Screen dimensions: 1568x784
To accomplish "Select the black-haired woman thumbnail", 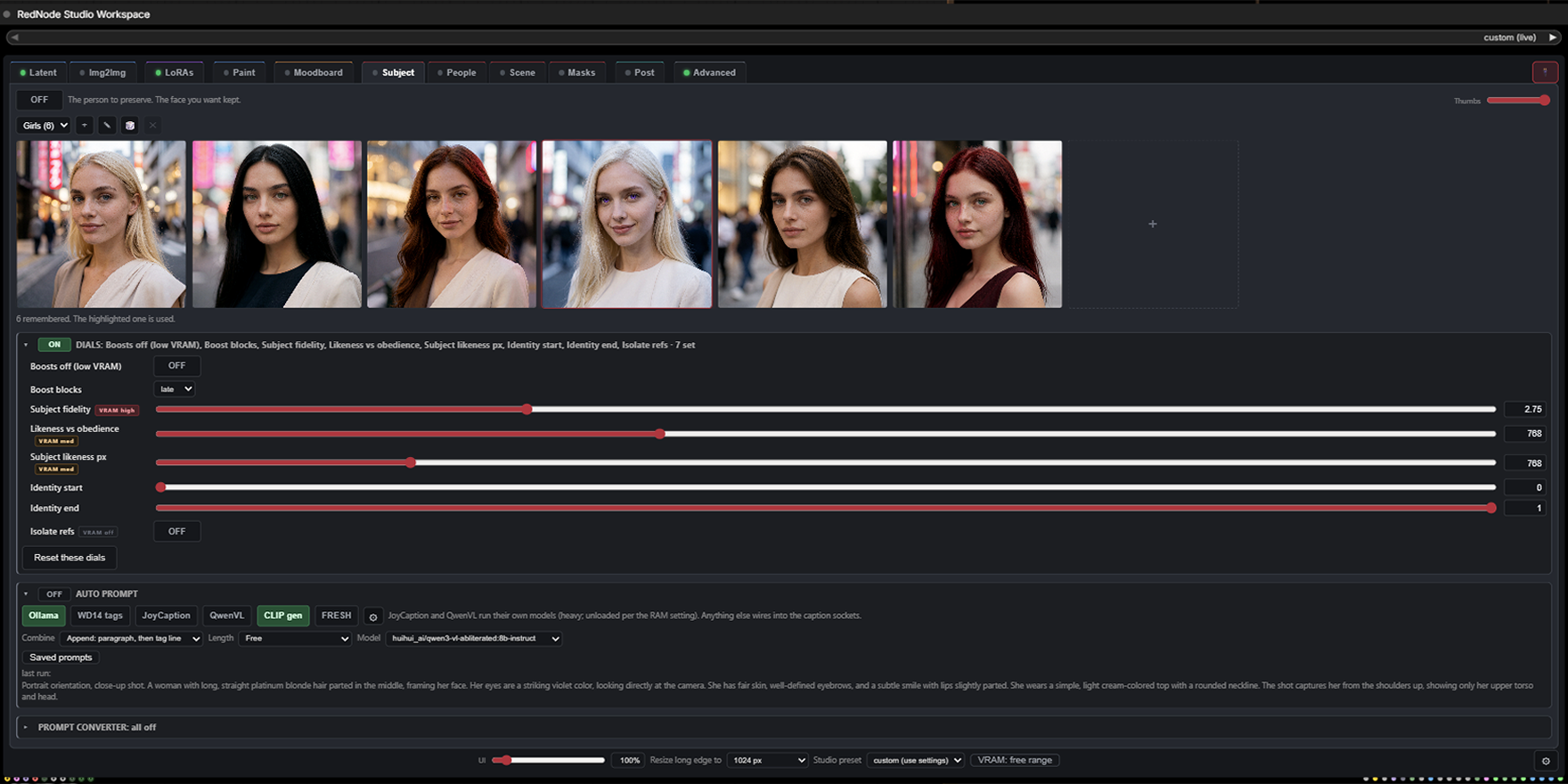I will 277,225.
